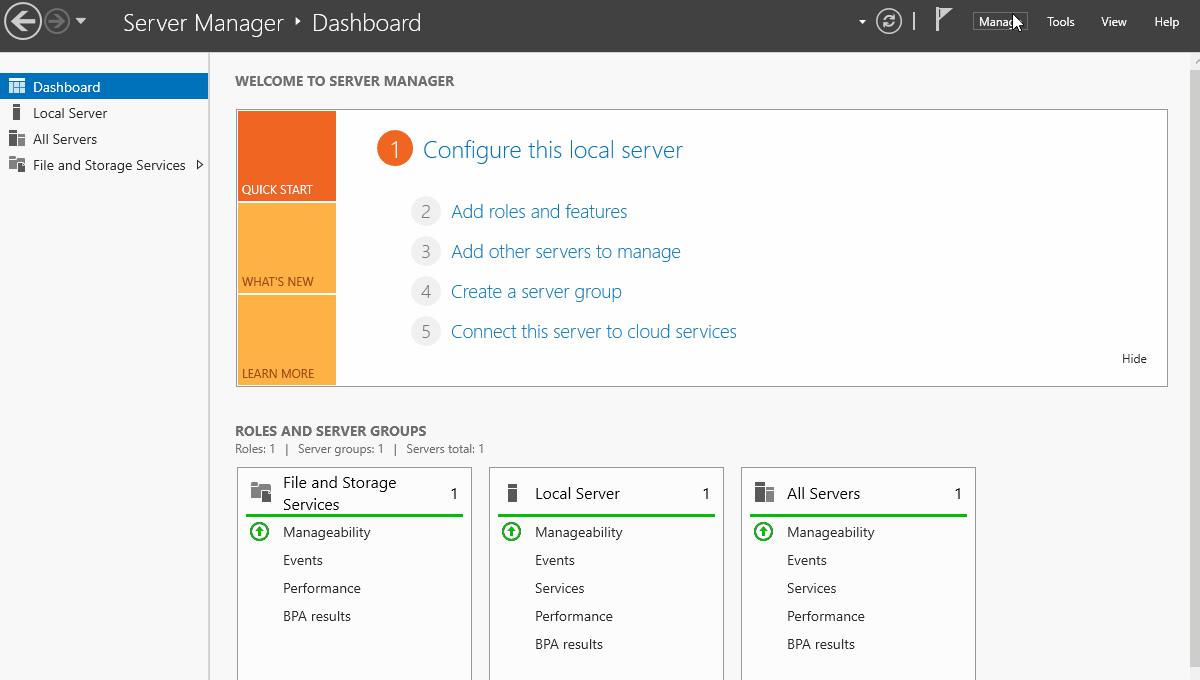This screenshot has width=1200, height=680.
Task: Open dropdown arrow beside refresh icon
Action: [x=862, y=22]
